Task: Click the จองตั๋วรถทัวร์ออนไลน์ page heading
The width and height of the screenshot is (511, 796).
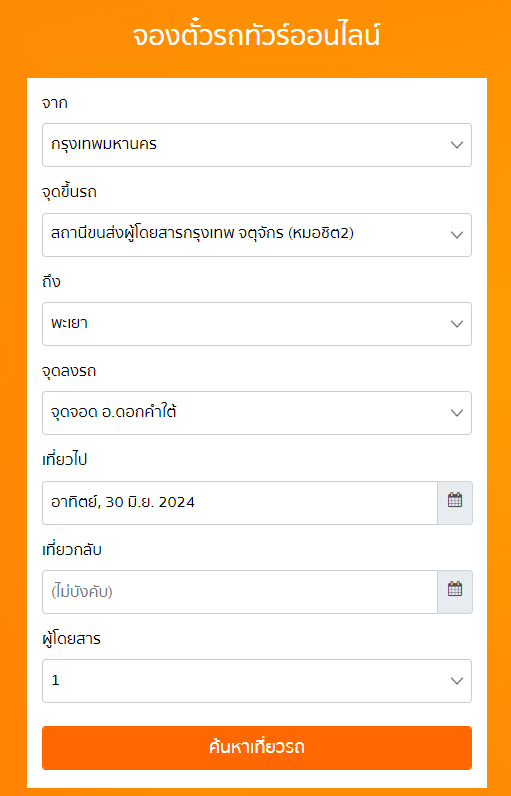Action: 256,37
